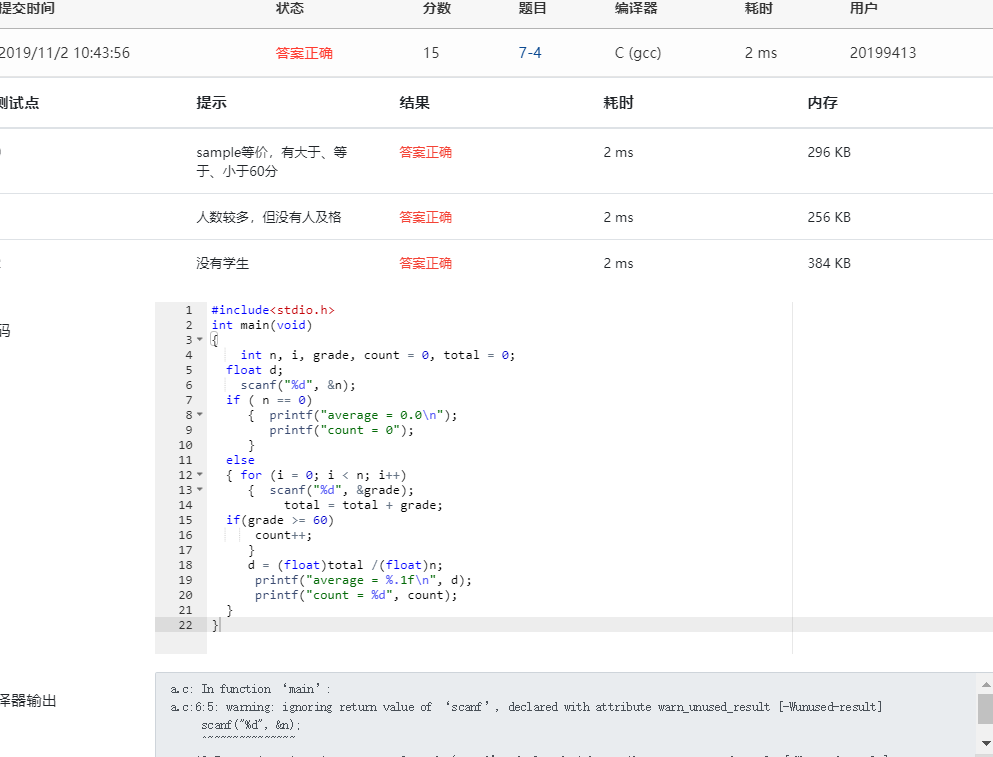This screenshot has height=757, width=993.
Task: Click the 分数 column header
Action: coord(437,8)
